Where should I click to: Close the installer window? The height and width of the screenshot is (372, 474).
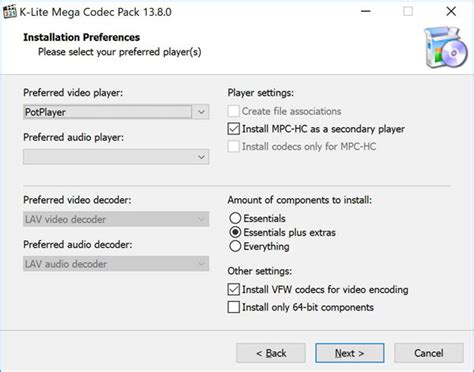(451, 11)
